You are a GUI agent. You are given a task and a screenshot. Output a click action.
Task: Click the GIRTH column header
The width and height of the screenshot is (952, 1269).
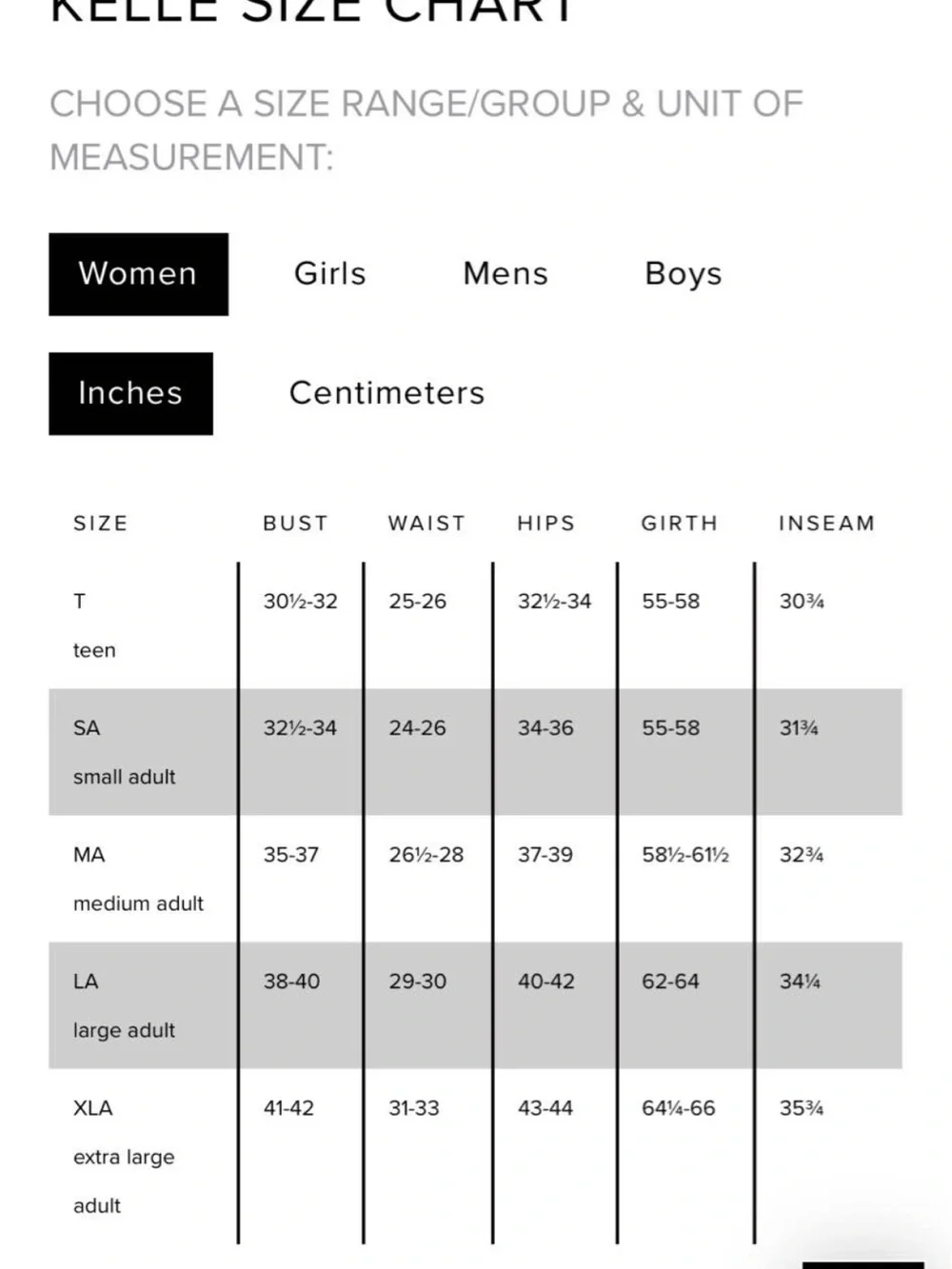(x=680, y=524)
